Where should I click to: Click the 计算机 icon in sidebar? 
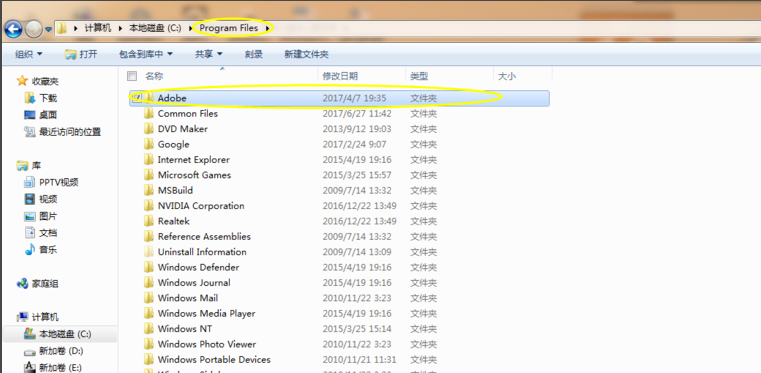click(x=22, y=317)
